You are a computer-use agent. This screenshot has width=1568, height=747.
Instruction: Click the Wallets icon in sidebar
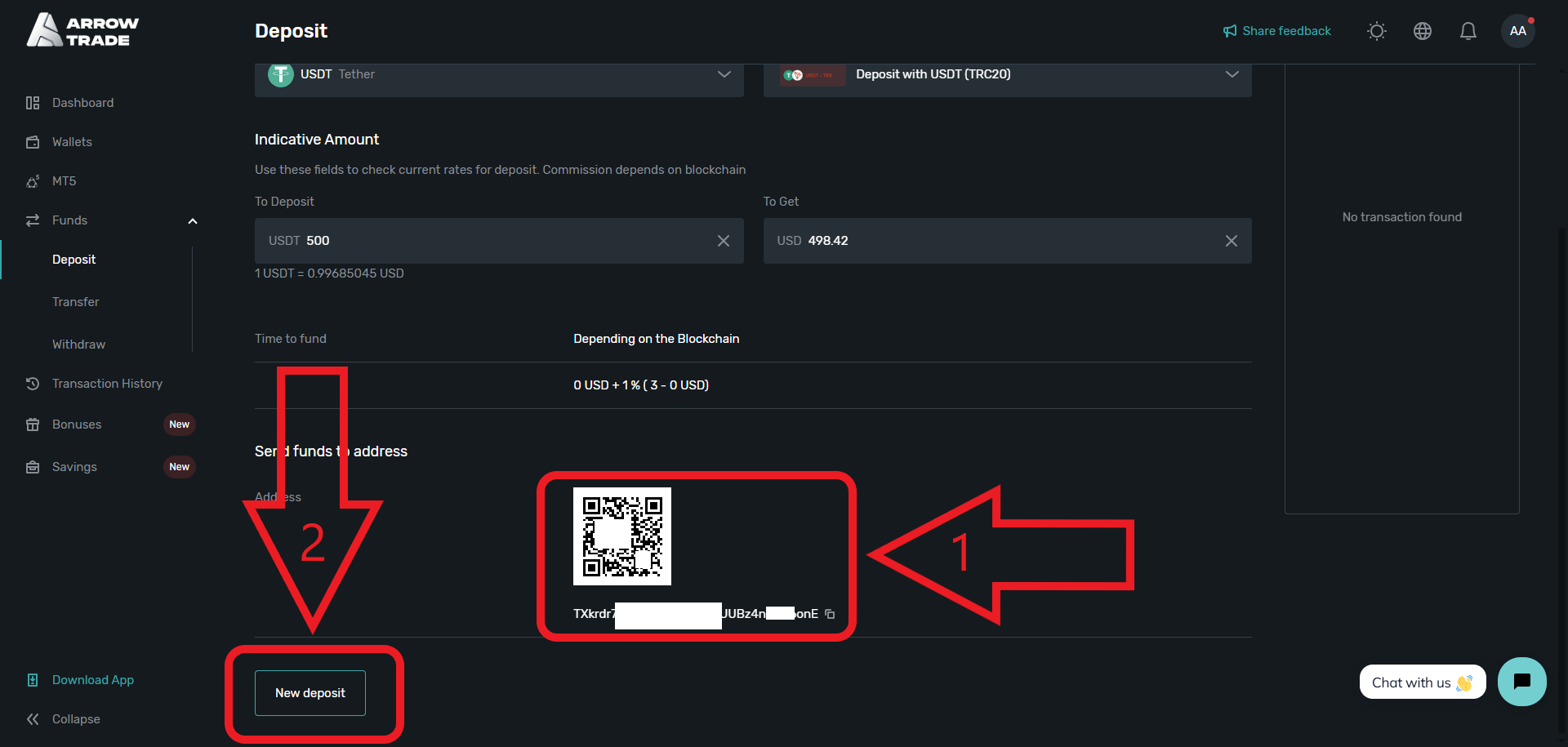(33, 142)
